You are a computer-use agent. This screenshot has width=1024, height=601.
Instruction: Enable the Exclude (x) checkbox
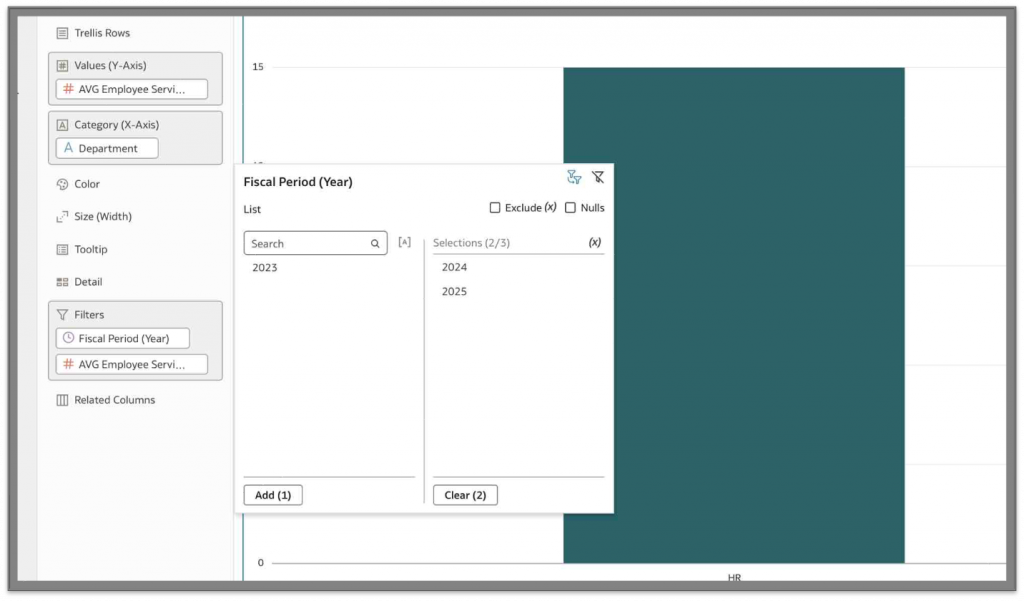[x=494, y=207]
